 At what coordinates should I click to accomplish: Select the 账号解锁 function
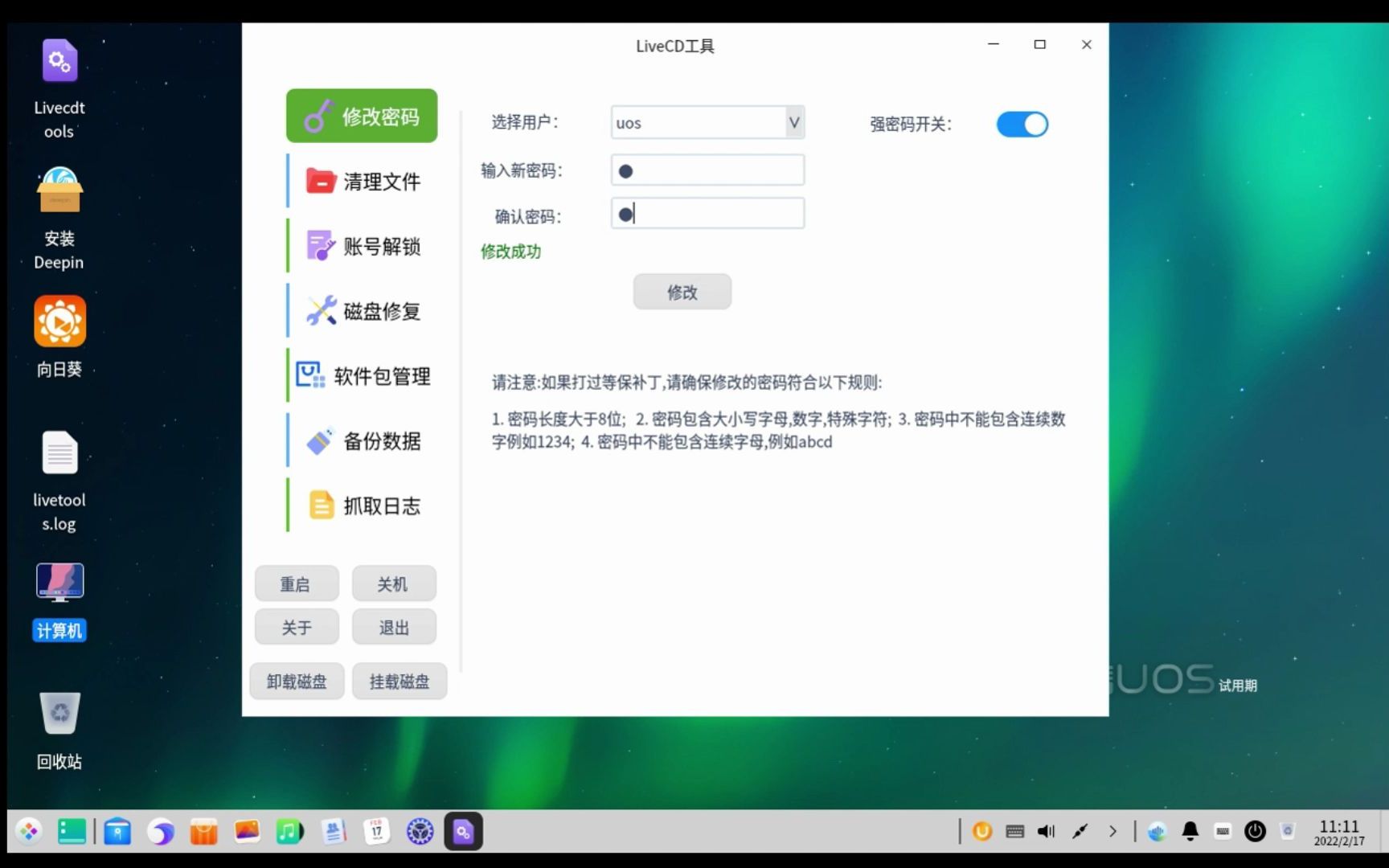click(362, 246)
